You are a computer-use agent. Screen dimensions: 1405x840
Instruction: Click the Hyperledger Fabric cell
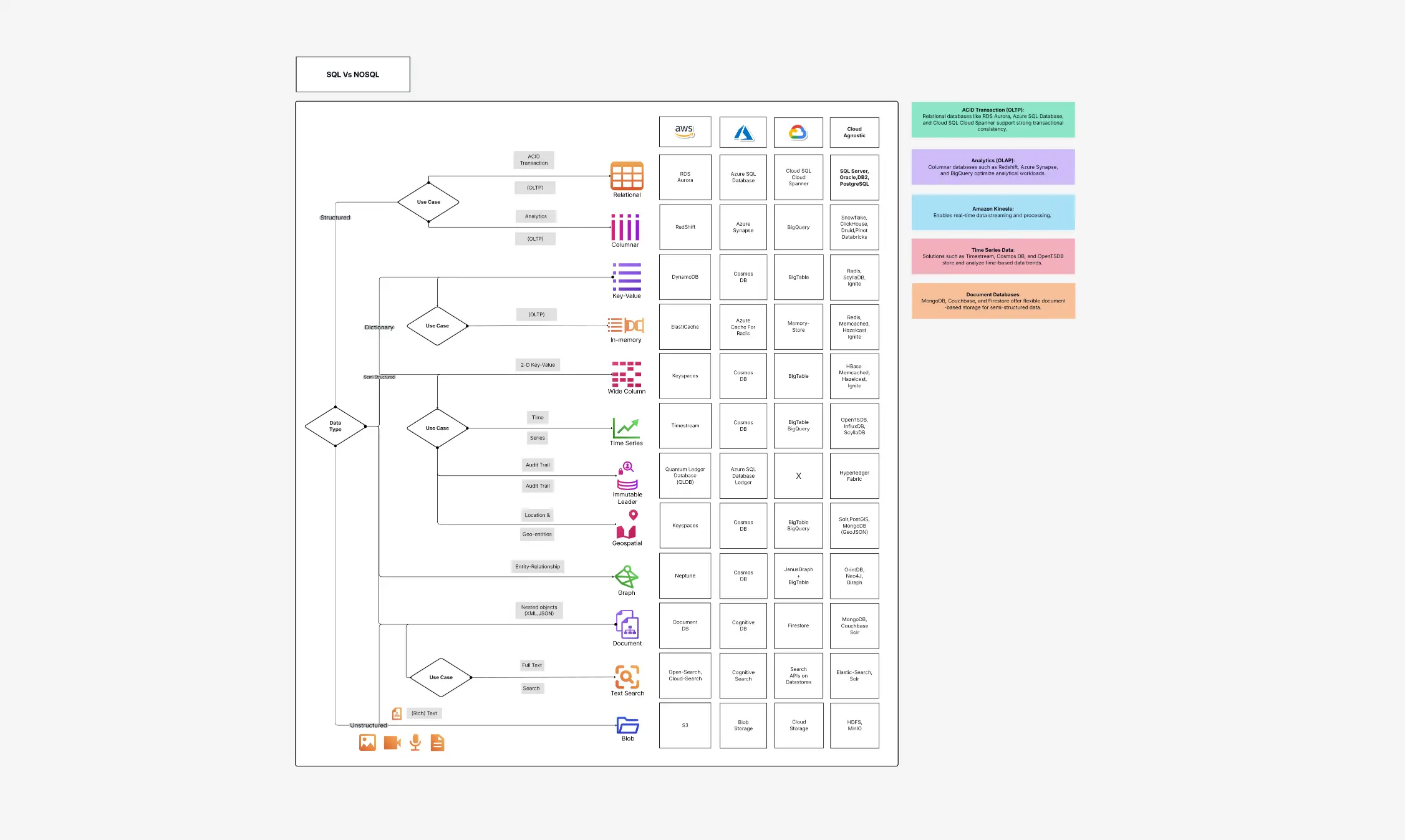pyautogui.click(x=854, y=476)
